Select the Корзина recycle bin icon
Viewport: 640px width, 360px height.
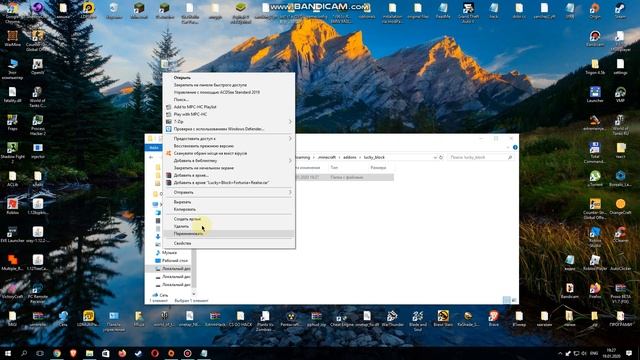113,11
